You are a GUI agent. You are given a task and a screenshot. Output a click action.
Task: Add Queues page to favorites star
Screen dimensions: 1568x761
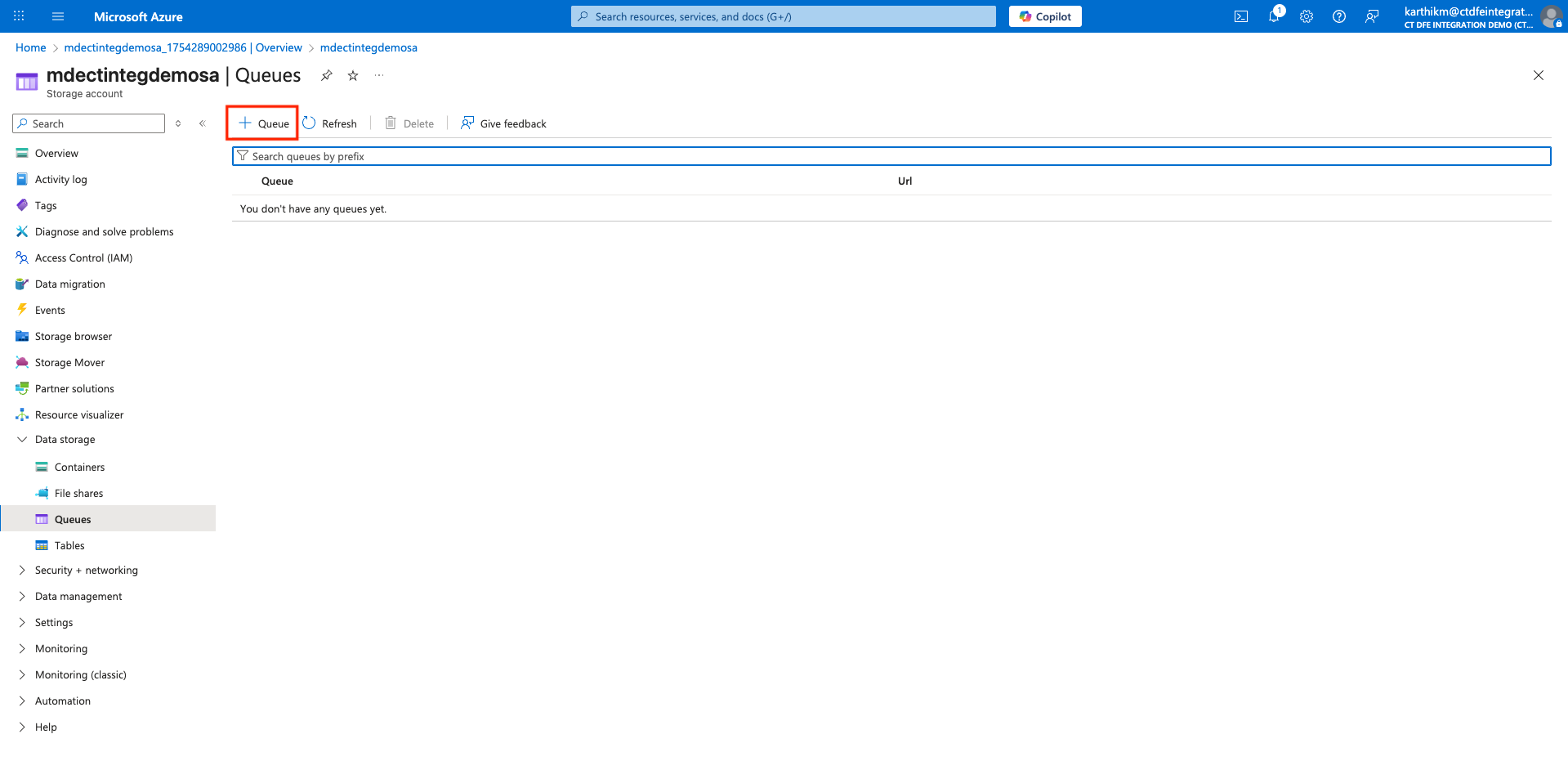353,75
